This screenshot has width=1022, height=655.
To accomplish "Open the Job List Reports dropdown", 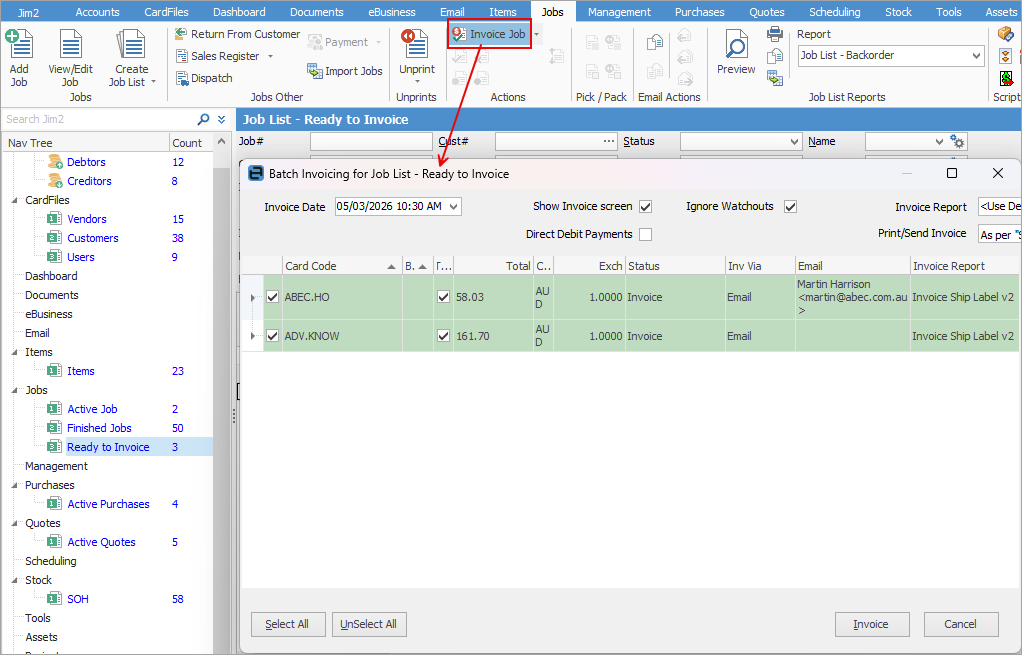I will tap(976, 55).
